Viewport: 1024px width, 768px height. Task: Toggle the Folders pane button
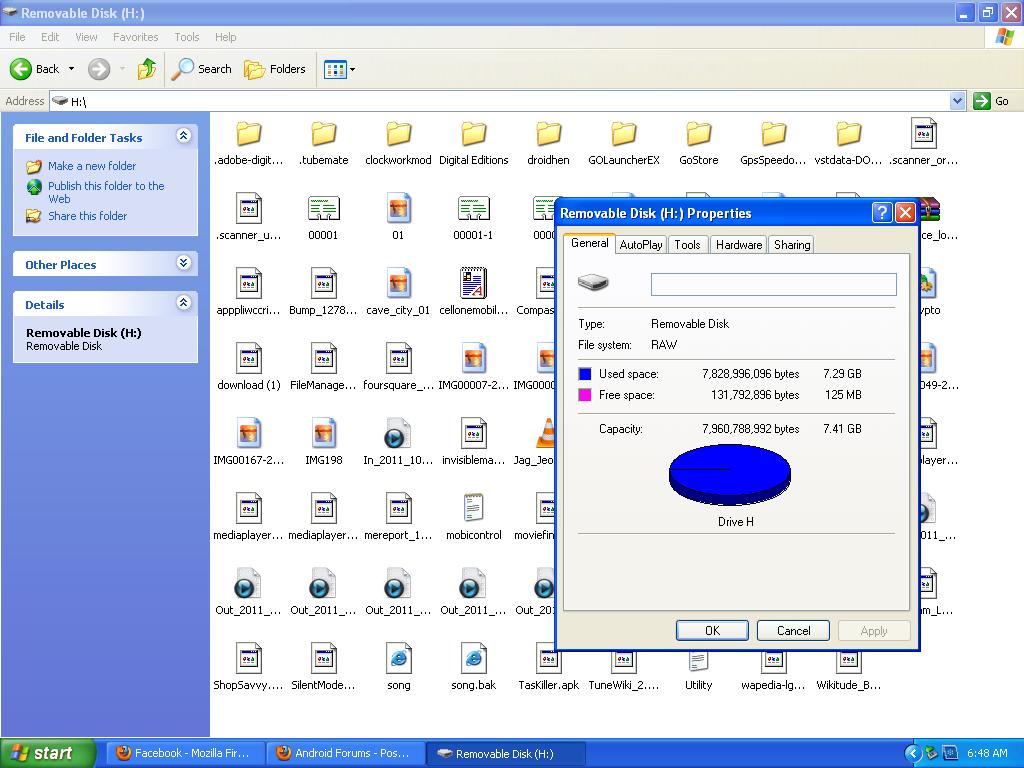(x=275, y=69)
